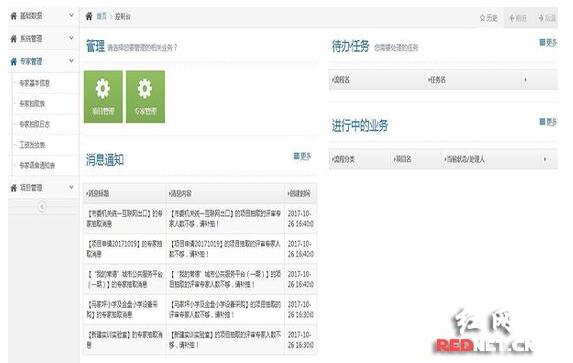The width and height of the screenshot is (573, 363).
Task: Click the 首页 breadcrumb link
Action: (x=101, y=16)
